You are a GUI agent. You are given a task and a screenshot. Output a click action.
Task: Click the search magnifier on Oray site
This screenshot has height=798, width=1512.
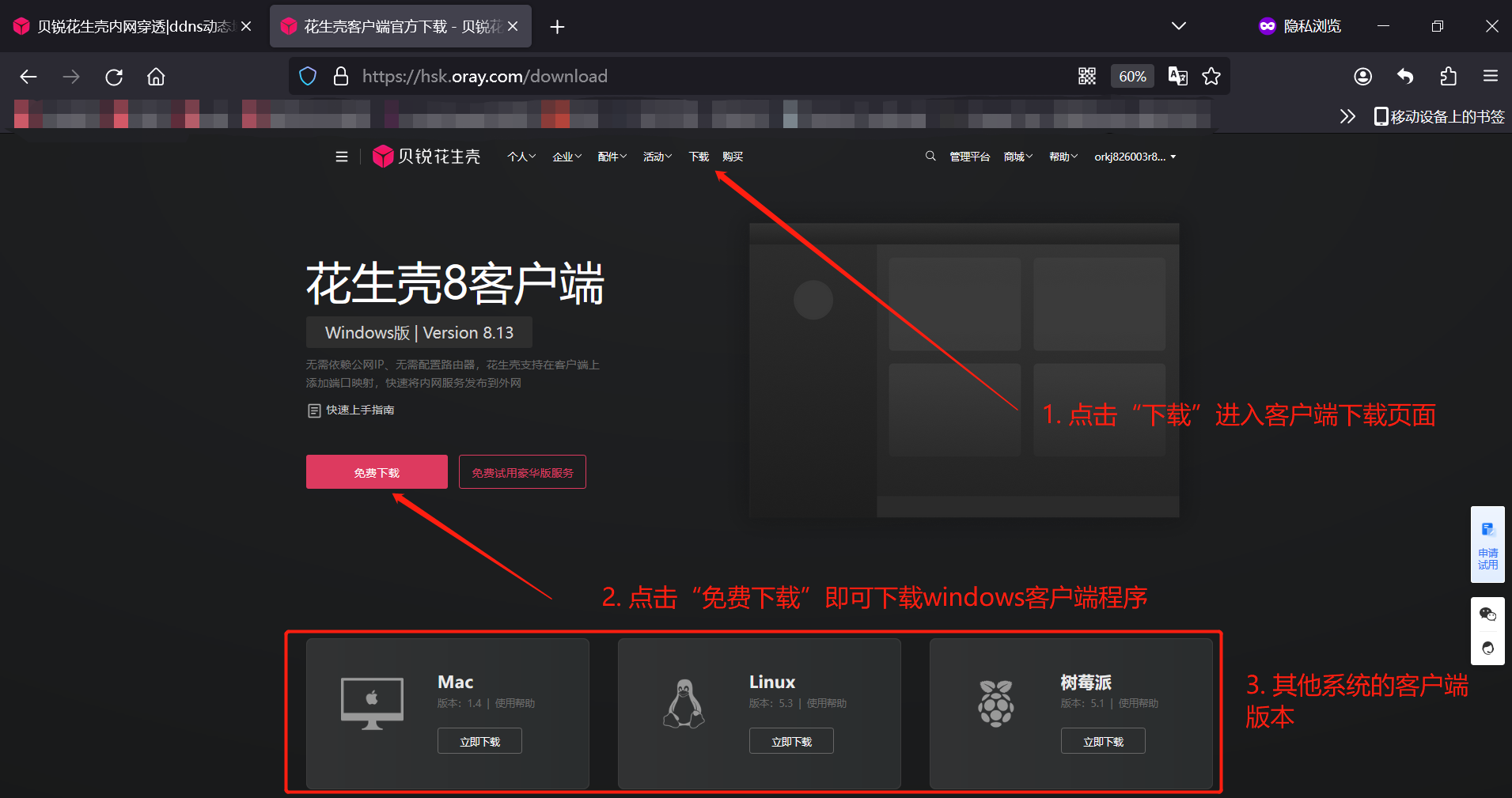(930, 157)
